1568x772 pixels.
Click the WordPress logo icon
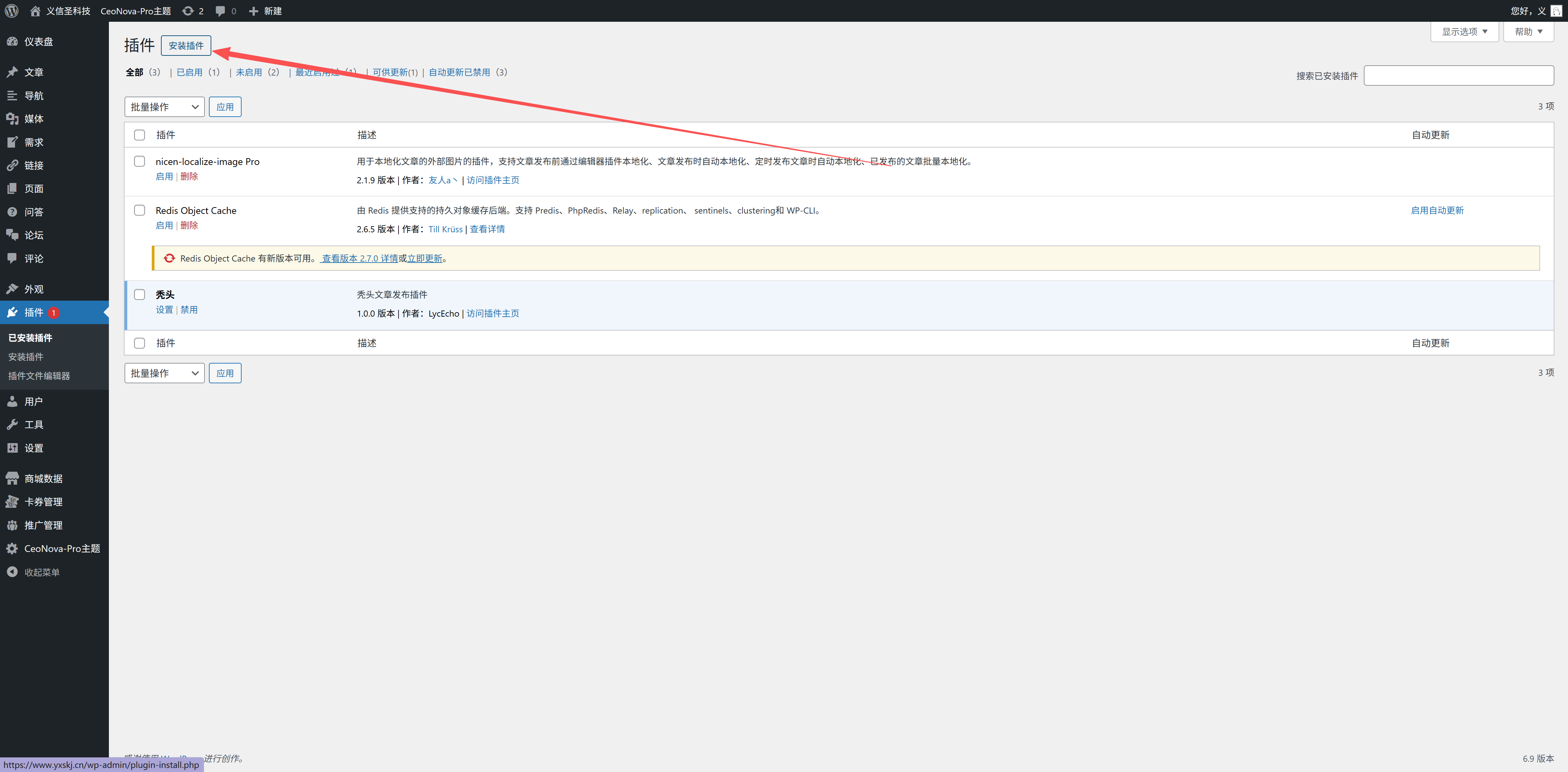pos(12,11)
